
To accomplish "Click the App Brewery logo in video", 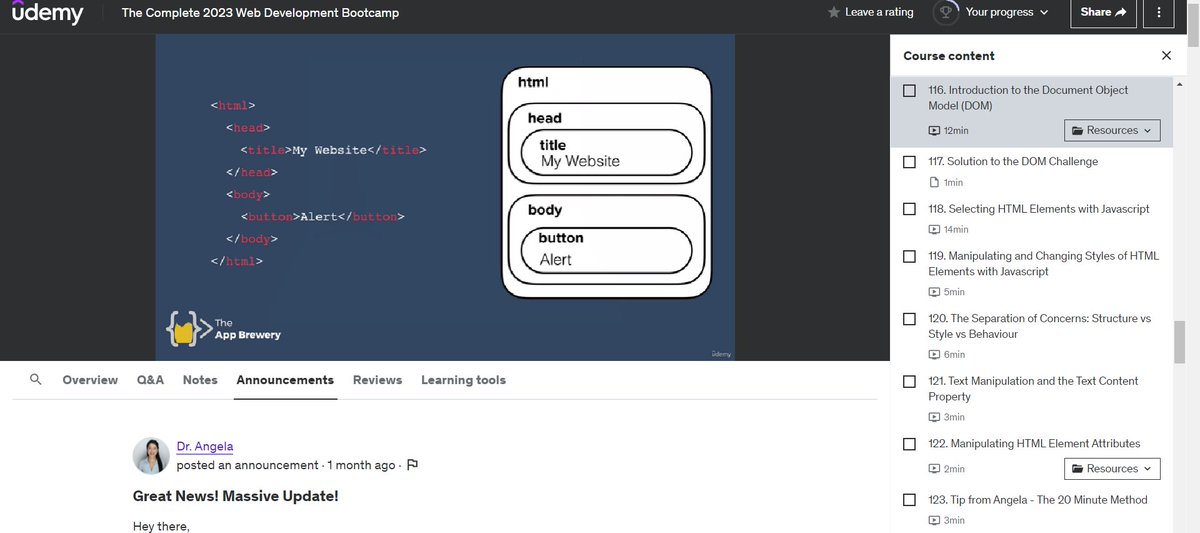I will click(225, 329).
